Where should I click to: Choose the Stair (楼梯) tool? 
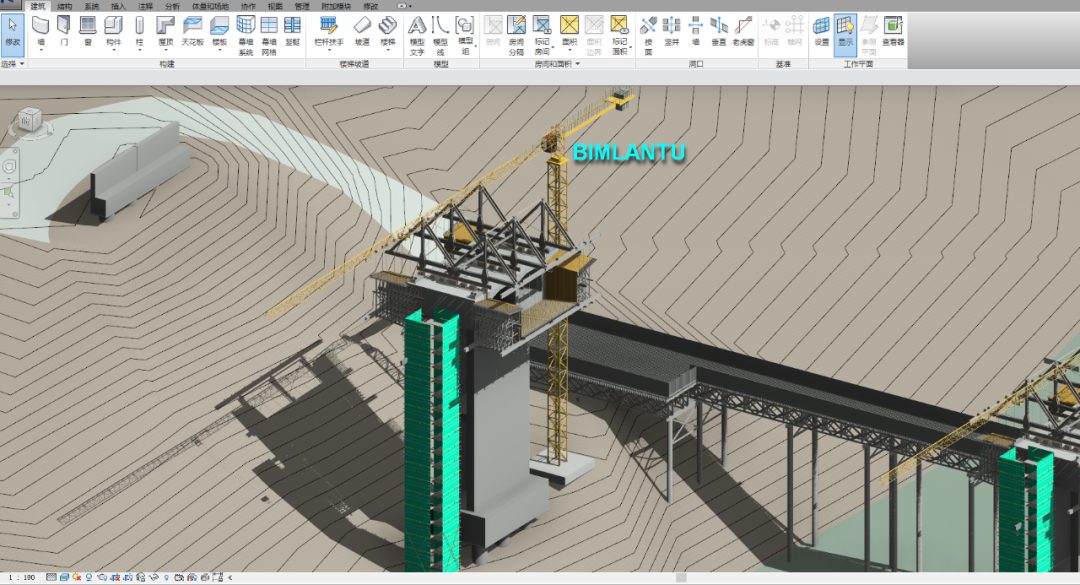point(388,31)
